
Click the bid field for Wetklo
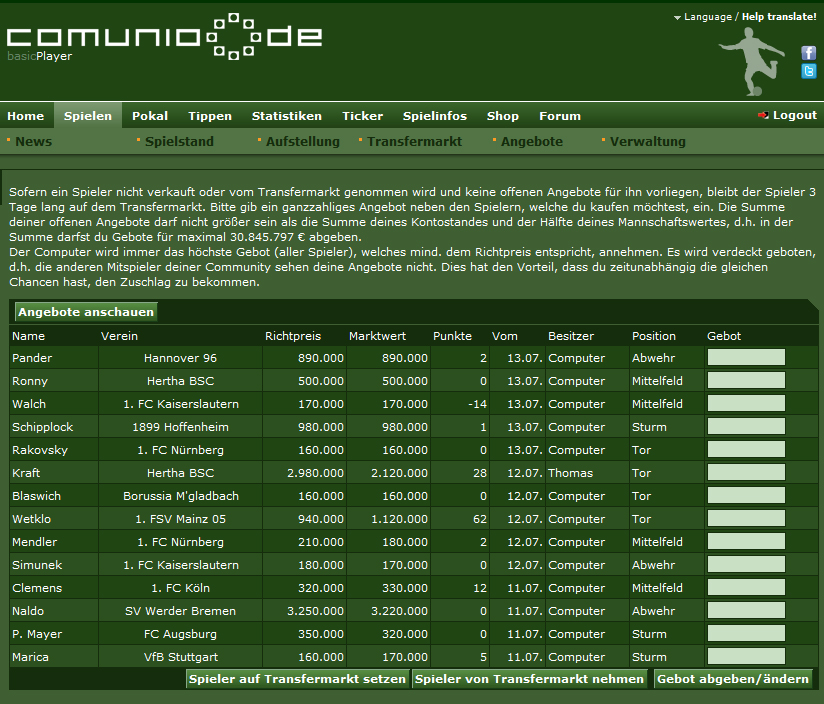coord(746,519)
